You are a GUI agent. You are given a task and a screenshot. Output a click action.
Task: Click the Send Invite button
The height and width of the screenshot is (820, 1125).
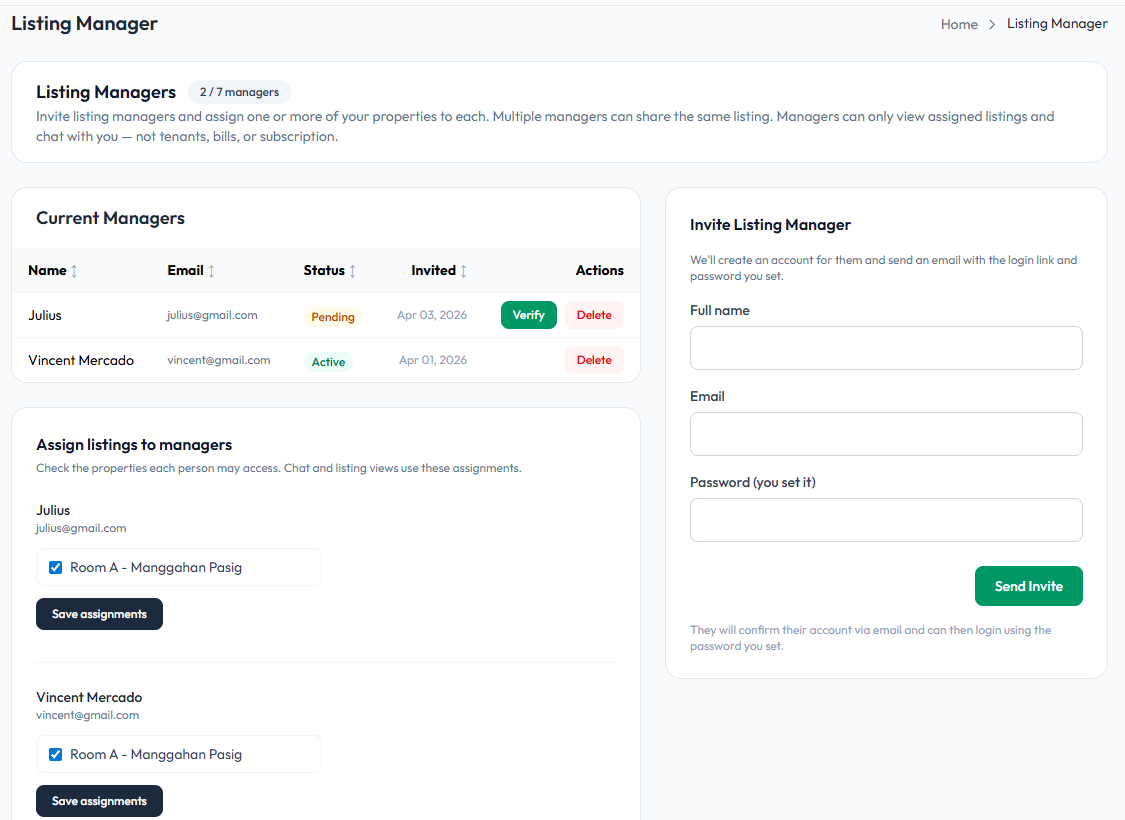[1028, 586]
